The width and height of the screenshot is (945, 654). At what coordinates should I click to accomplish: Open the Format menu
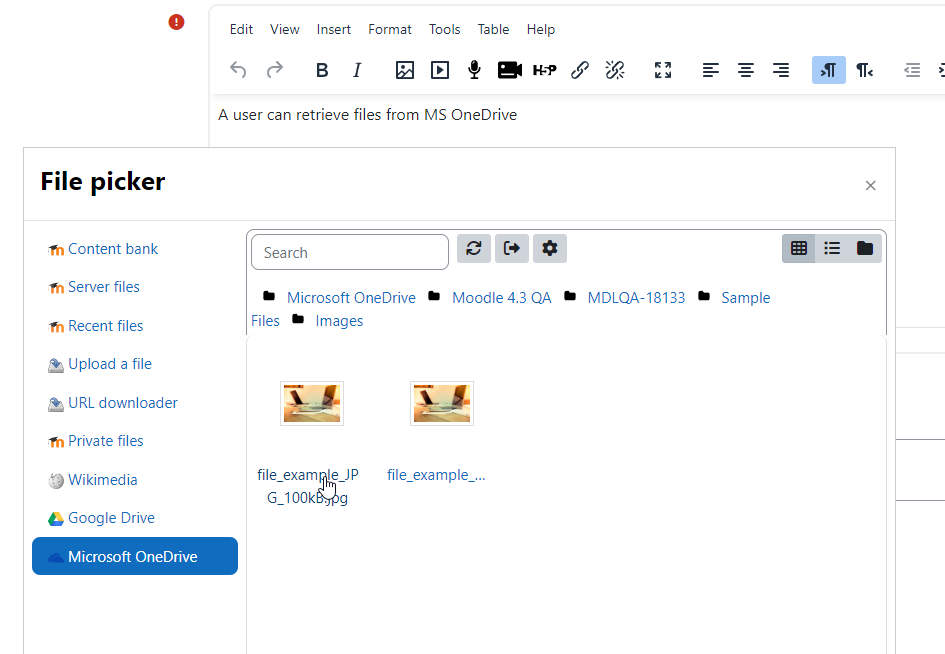tap(390, 30)
